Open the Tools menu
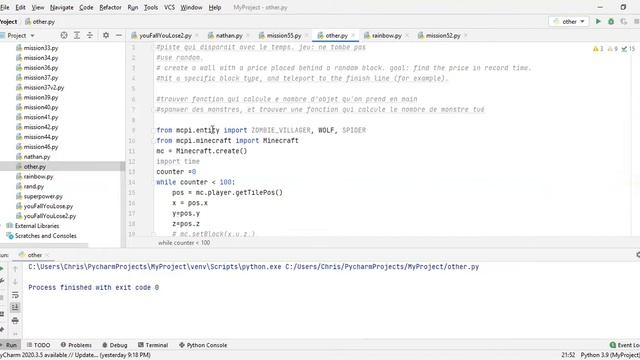The height and width of the screenshot is (360, 640). coord(151,7)
